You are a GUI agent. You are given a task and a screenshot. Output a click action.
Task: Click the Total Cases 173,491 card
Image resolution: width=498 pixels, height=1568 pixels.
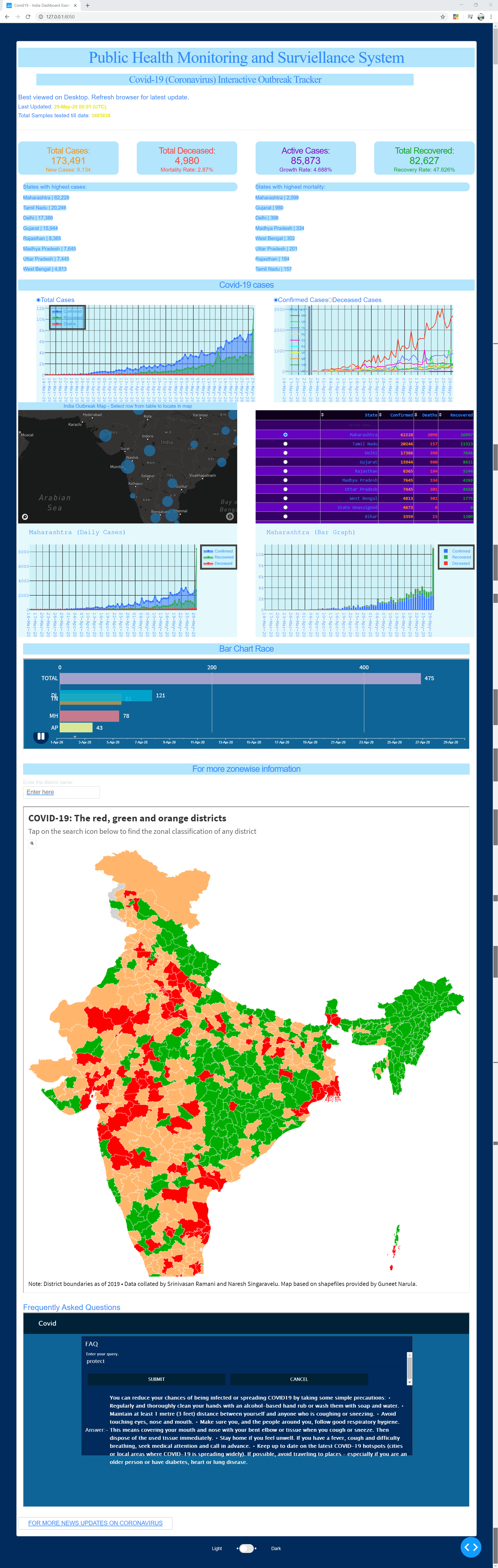pos(68,158)
